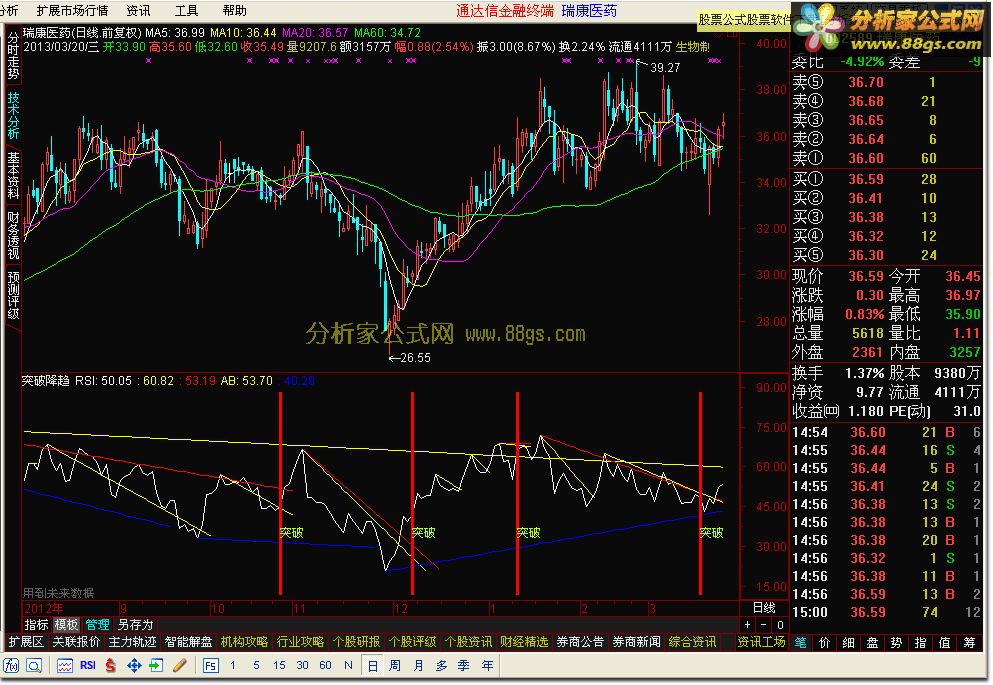Click the wavy-lines indicator chart icon
Image resolution: width=993 pixels, height=685 pixels.
coord(65,665)
